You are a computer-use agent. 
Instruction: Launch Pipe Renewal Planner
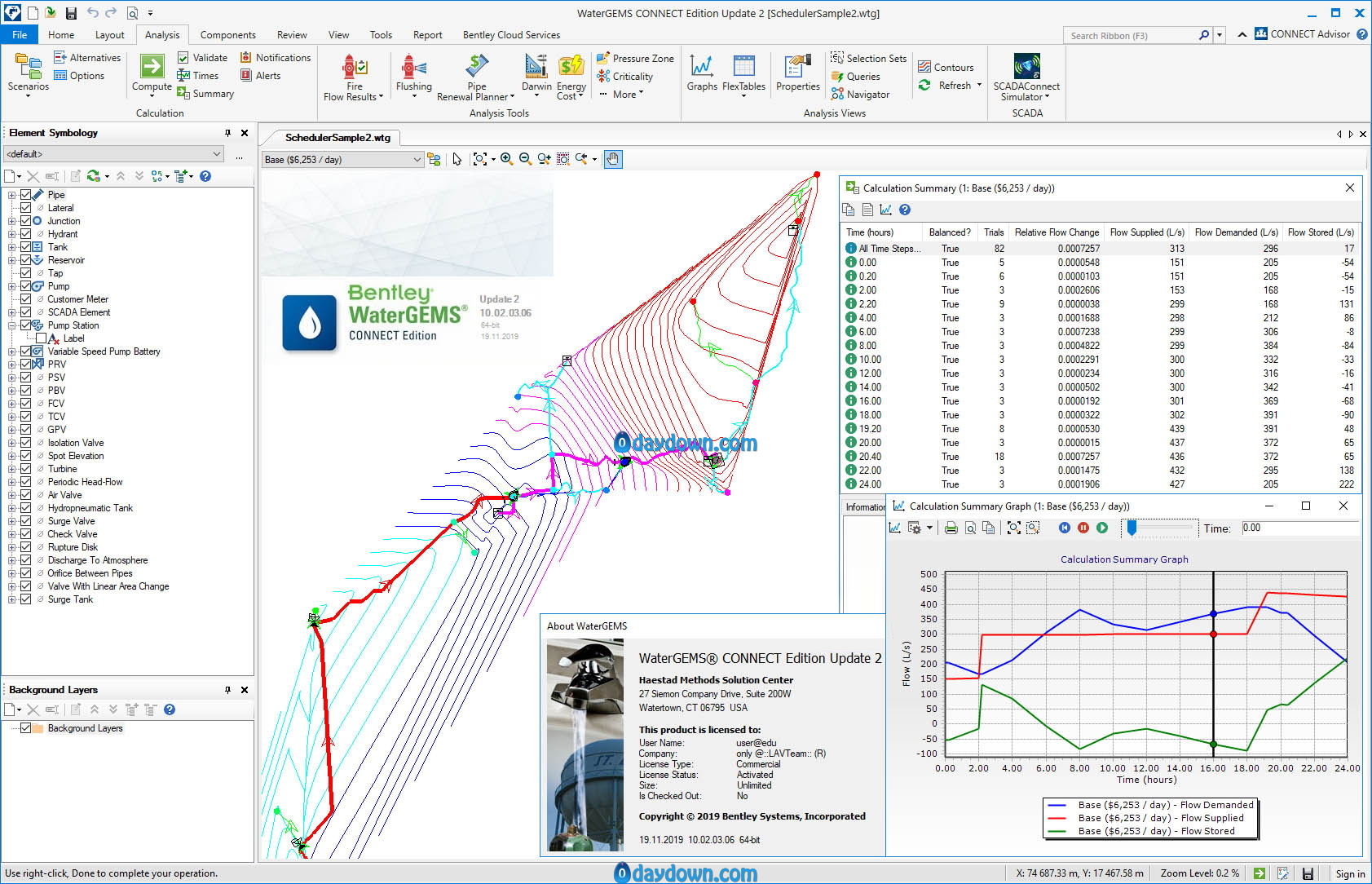476,77
